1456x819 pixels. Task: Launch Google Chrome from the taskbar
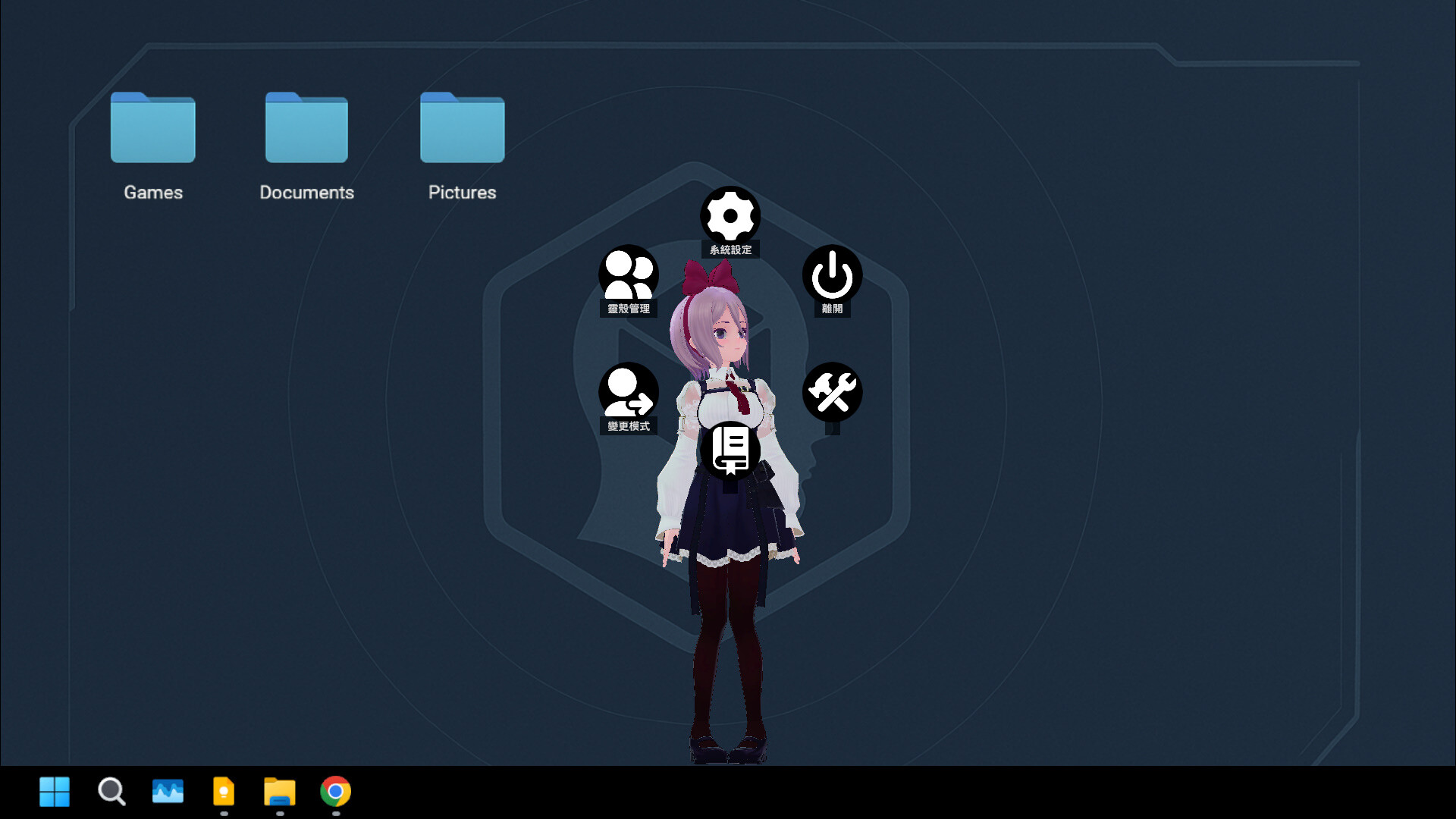(335, 792)
